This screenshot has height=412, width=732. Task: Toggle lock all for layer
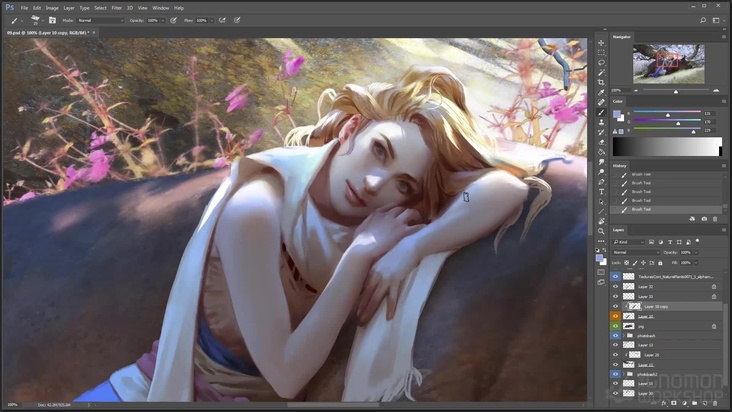click(x=660, y=263)
